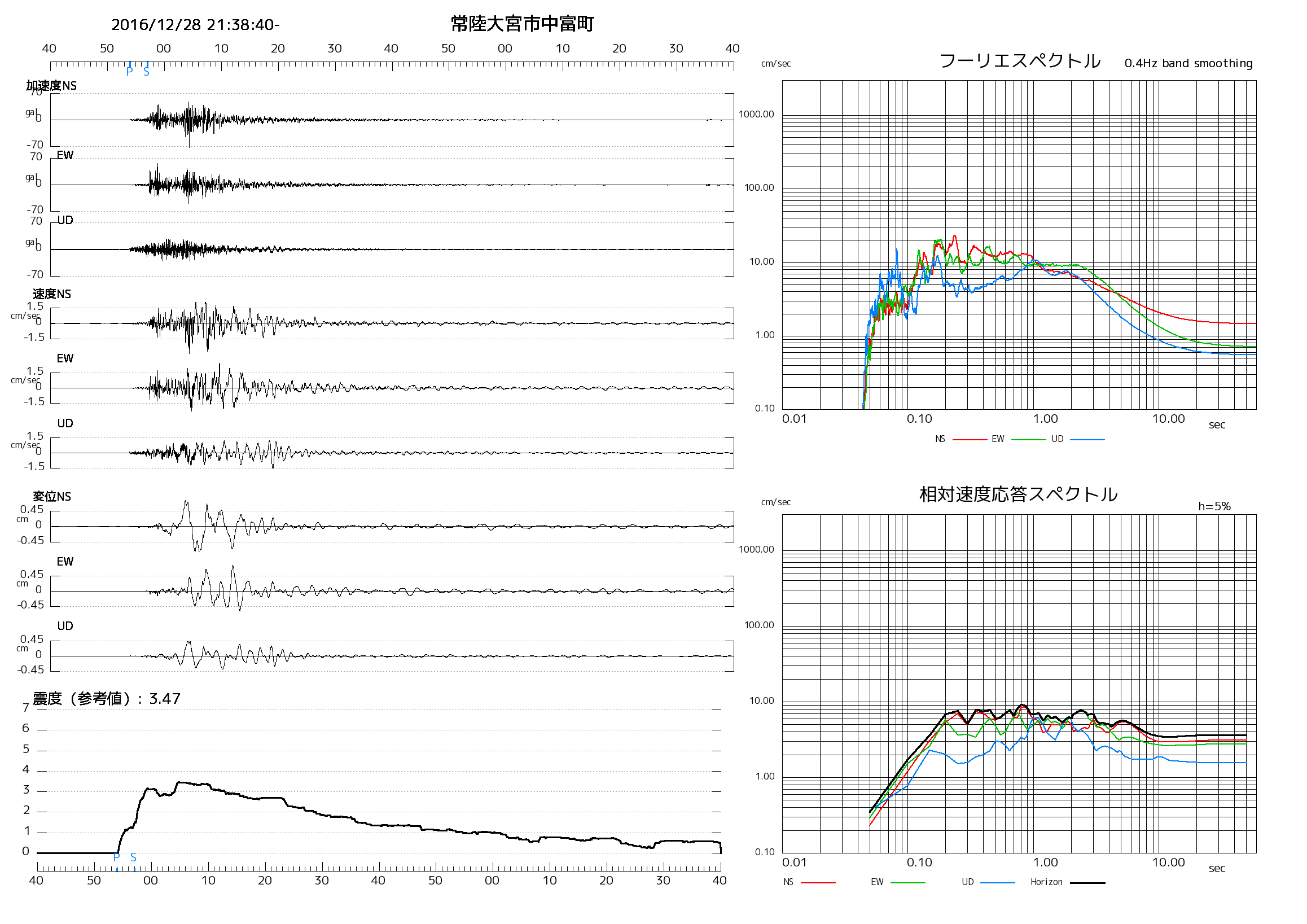The width and height of the screenshot is (1307, 924).
Task: Click the peak of the seismic intensity curve
Action: [x=180, y=783]
